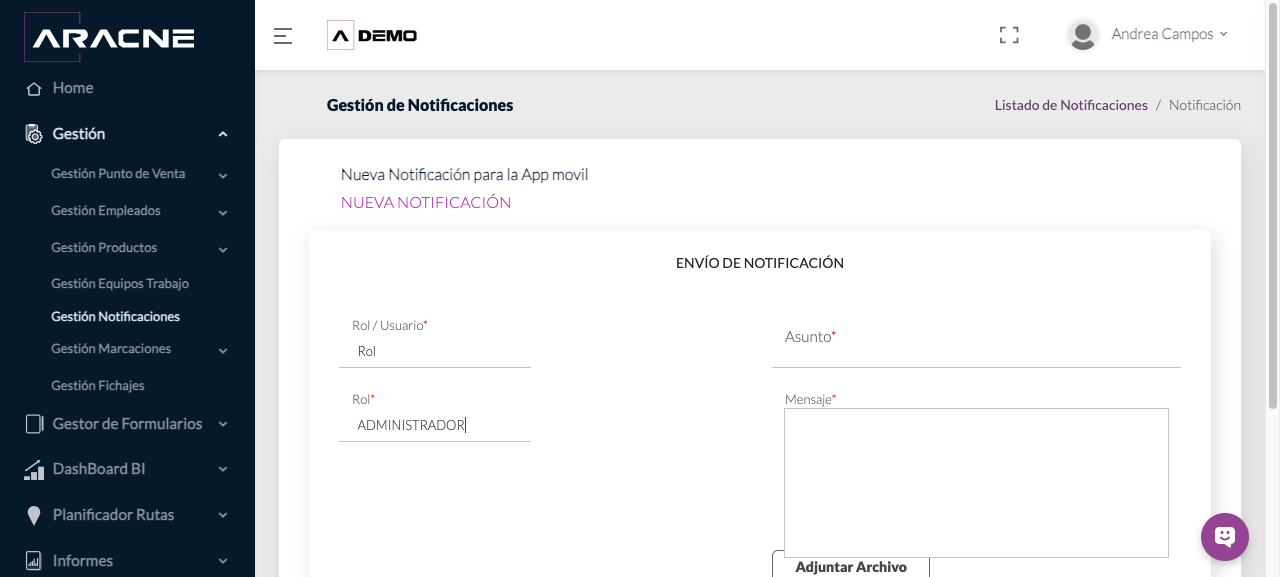Image resolution: width=1280 pixels, height=577 pixels.
Task: Click the Informes report icon
Action: click(x=34, y=561)
